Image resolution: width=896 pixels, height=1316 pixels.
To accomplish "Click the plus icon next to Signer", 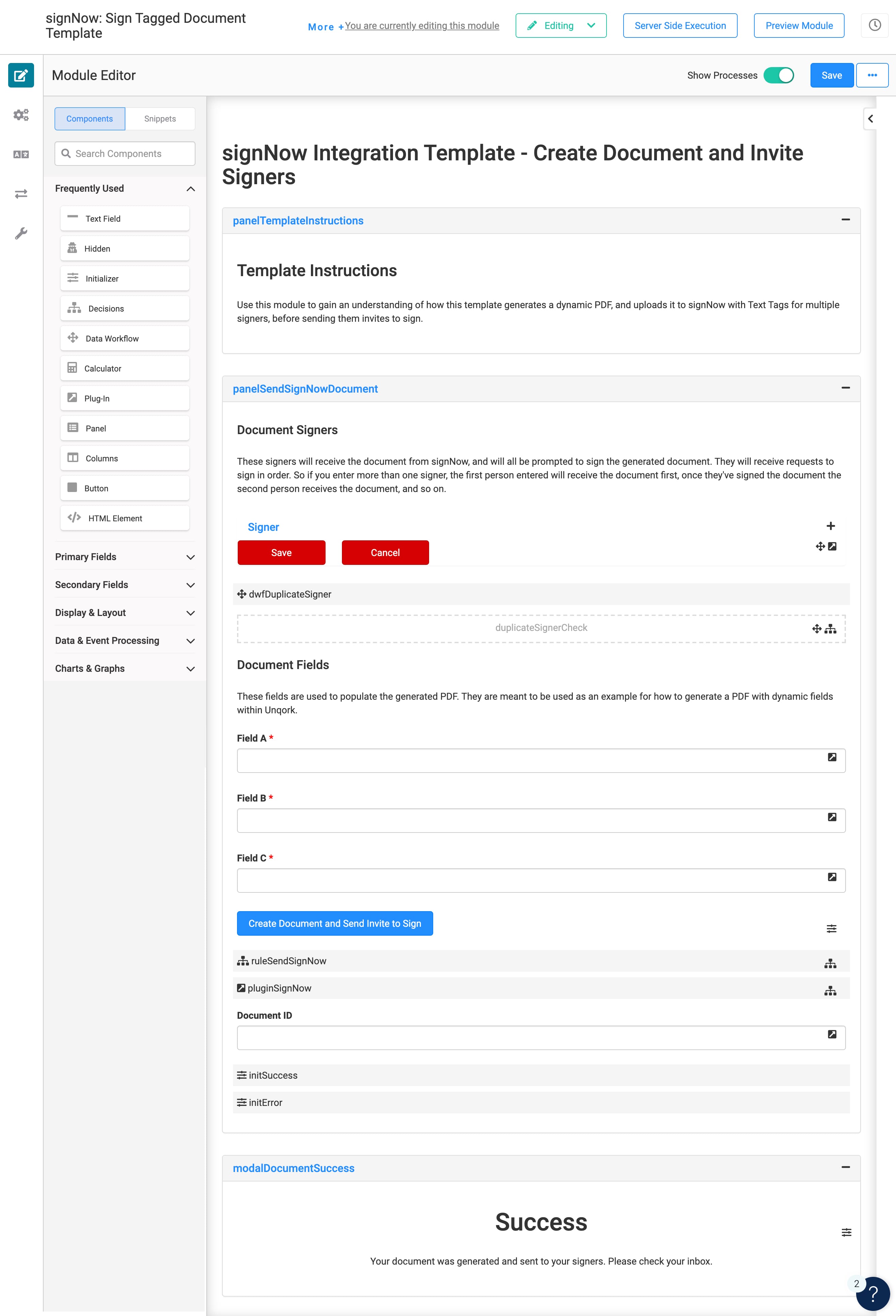I will click(x=830, y=526).
